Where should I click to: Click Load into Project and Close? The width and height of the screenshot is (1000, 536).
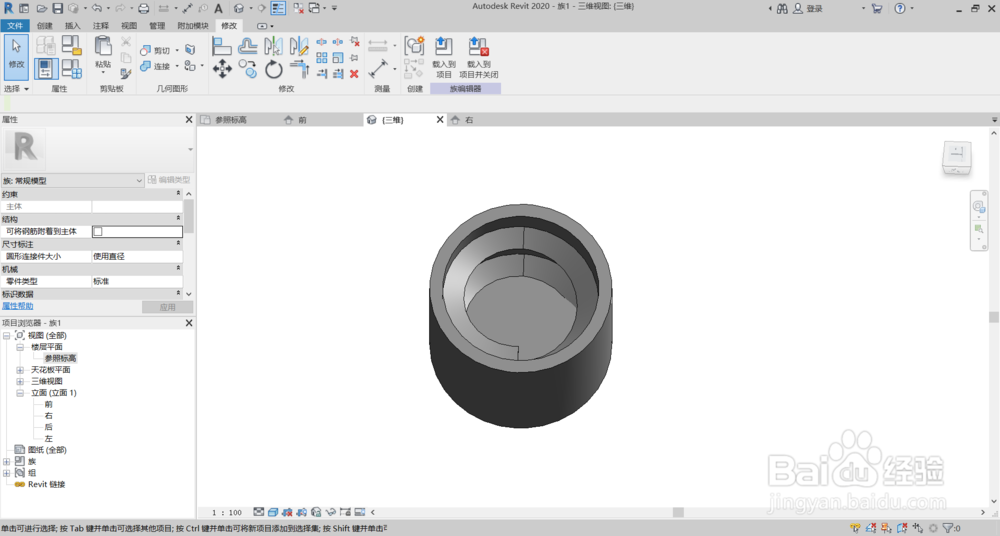[x=478, y=58]
